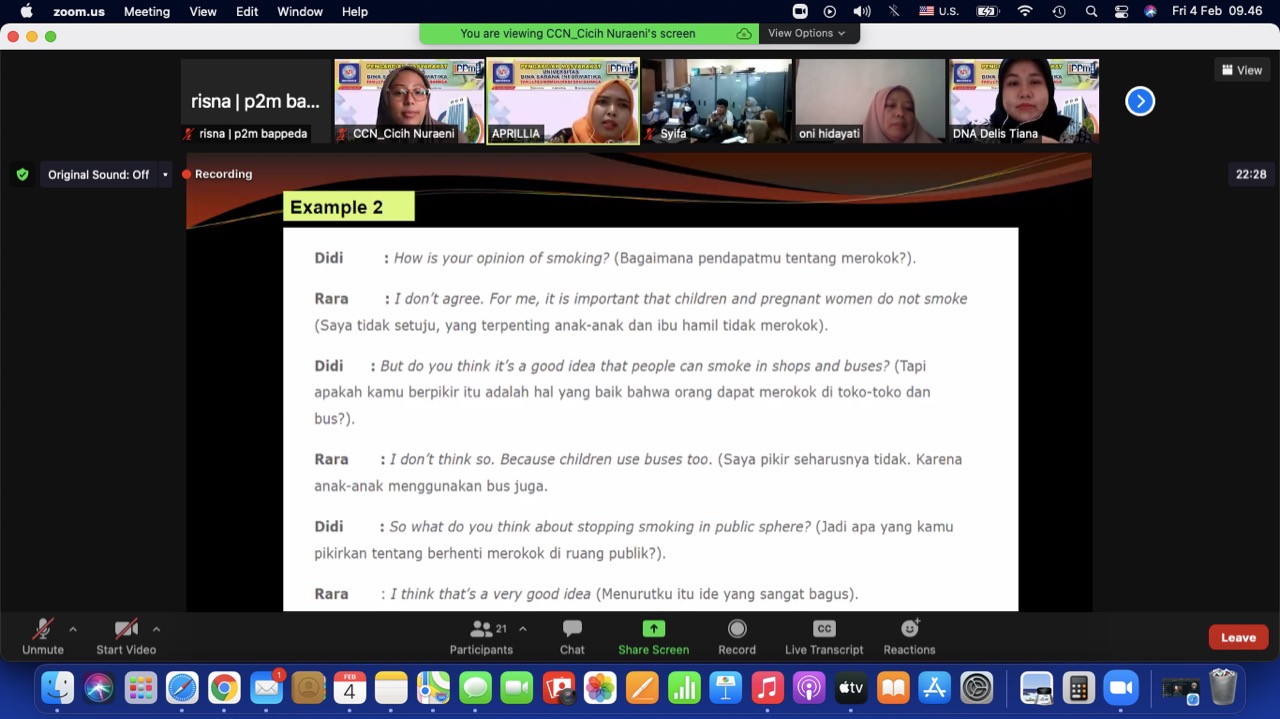Image resolution: width=1280 pixels, height=719 pixels.
Task: Open the View Options dropdown
Action: pos(806,33)
